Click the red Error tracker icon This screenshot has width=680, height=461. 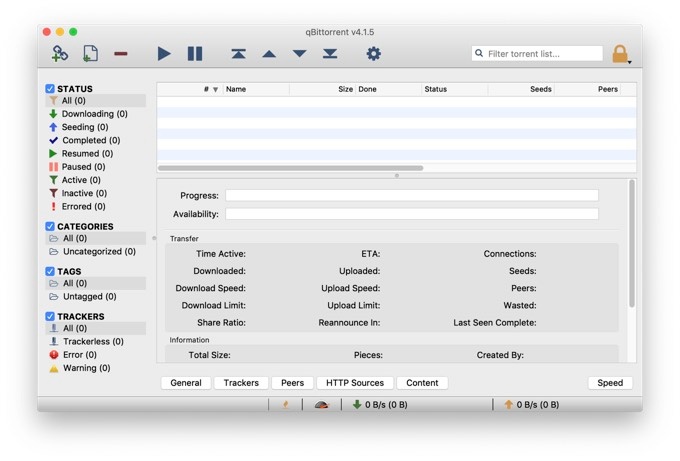54,355
